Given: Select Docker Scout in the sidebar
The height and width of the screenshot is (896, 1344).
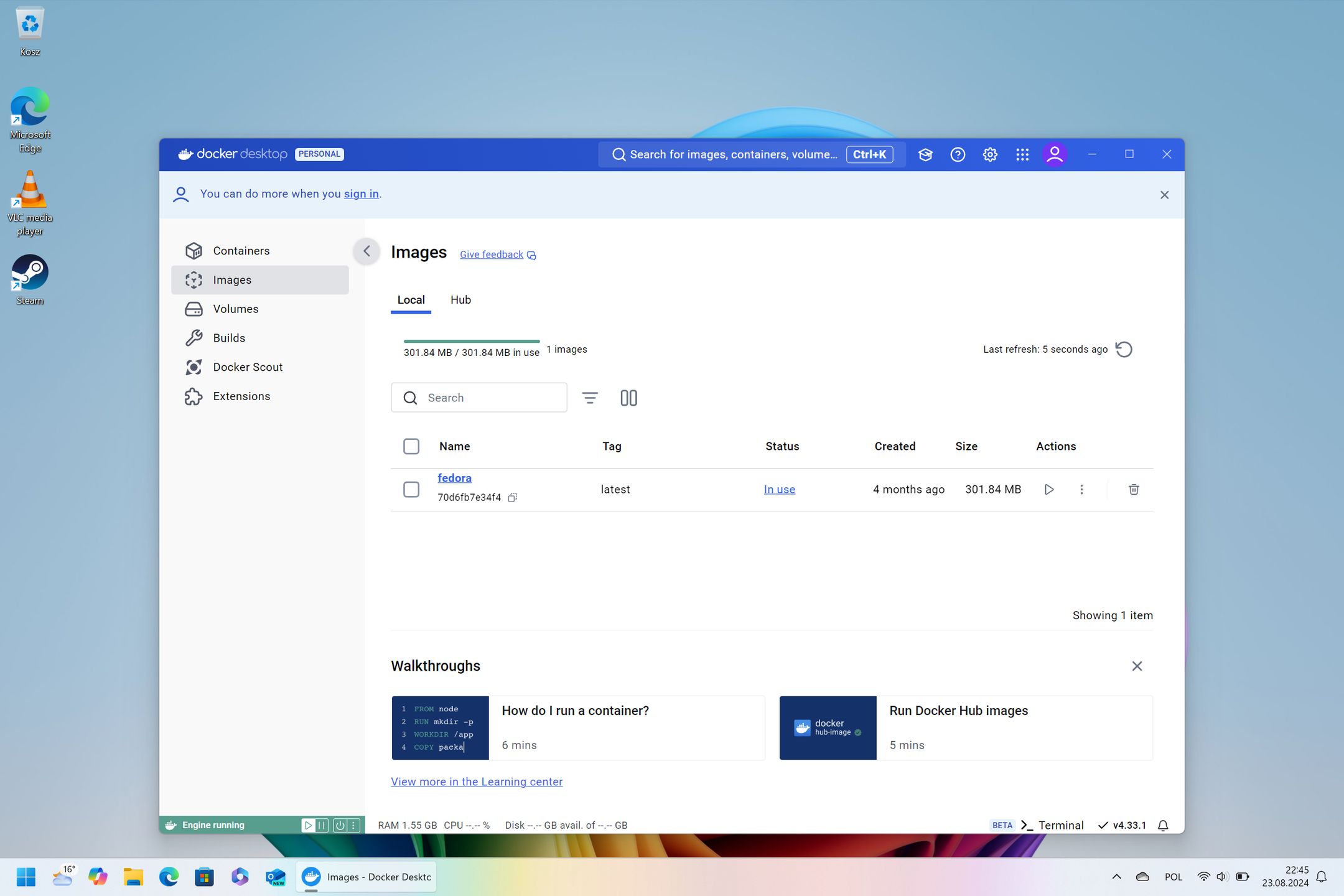Looking at the screenshot, I should (x=247, y=366).
